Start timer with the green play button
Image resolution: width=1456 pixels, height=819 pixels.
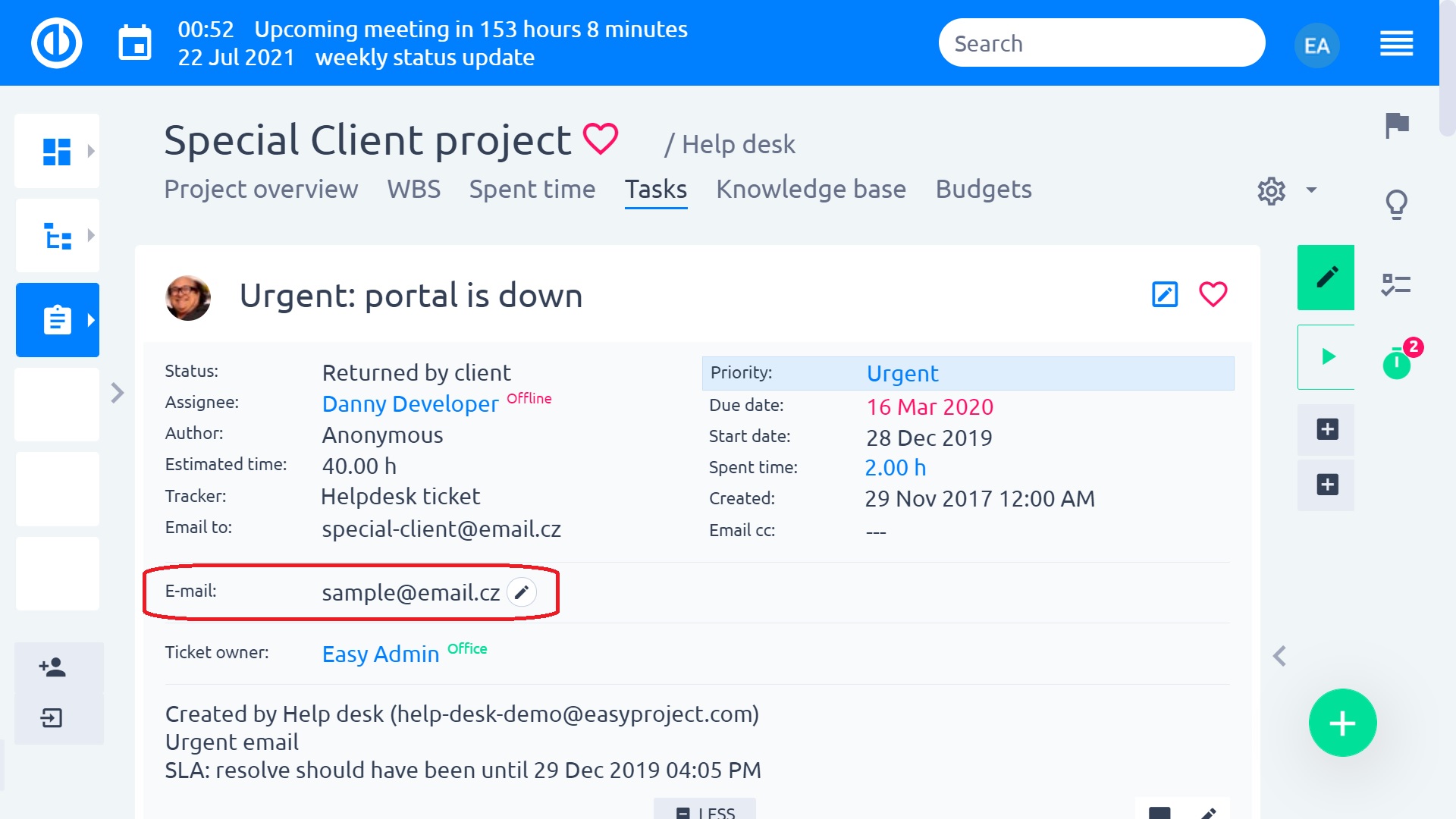coord(1326,357)
